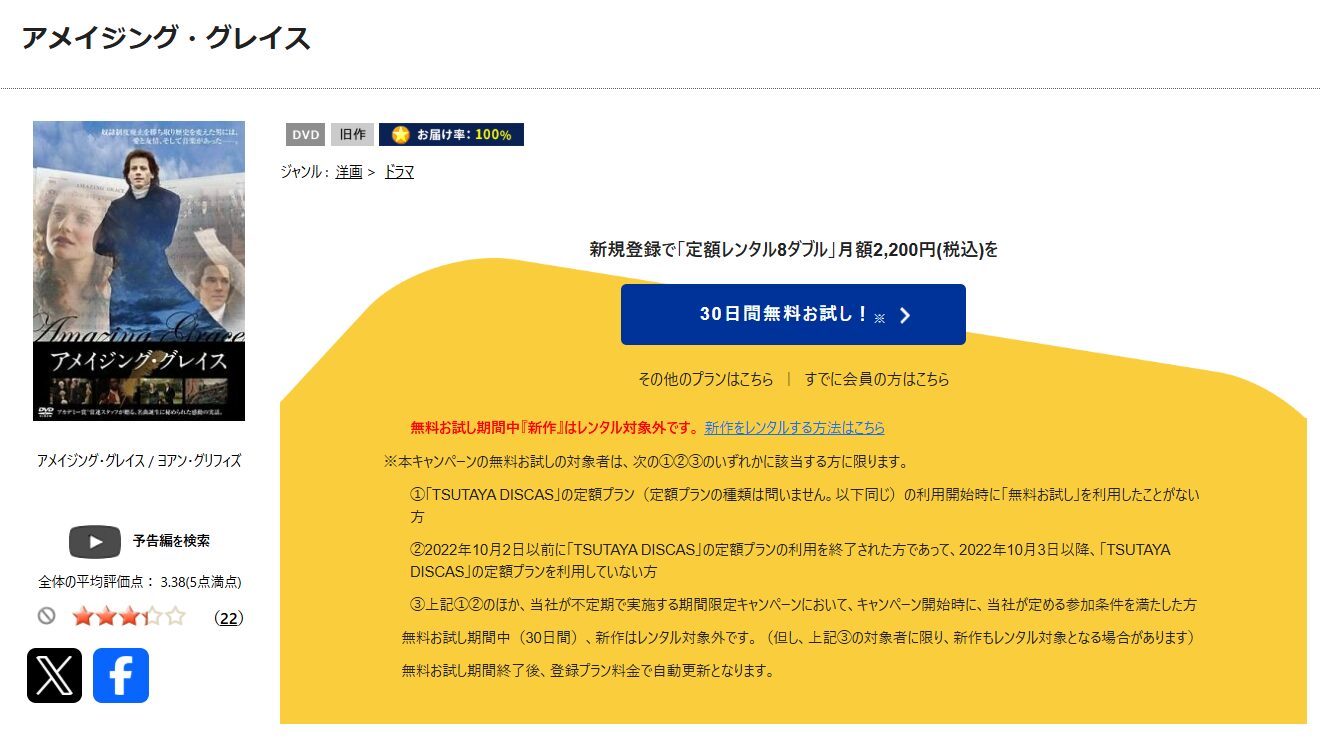This screenshot has width=1321, height=737.
Task: Click the Facebook share icon
Action: click(121, 675)
